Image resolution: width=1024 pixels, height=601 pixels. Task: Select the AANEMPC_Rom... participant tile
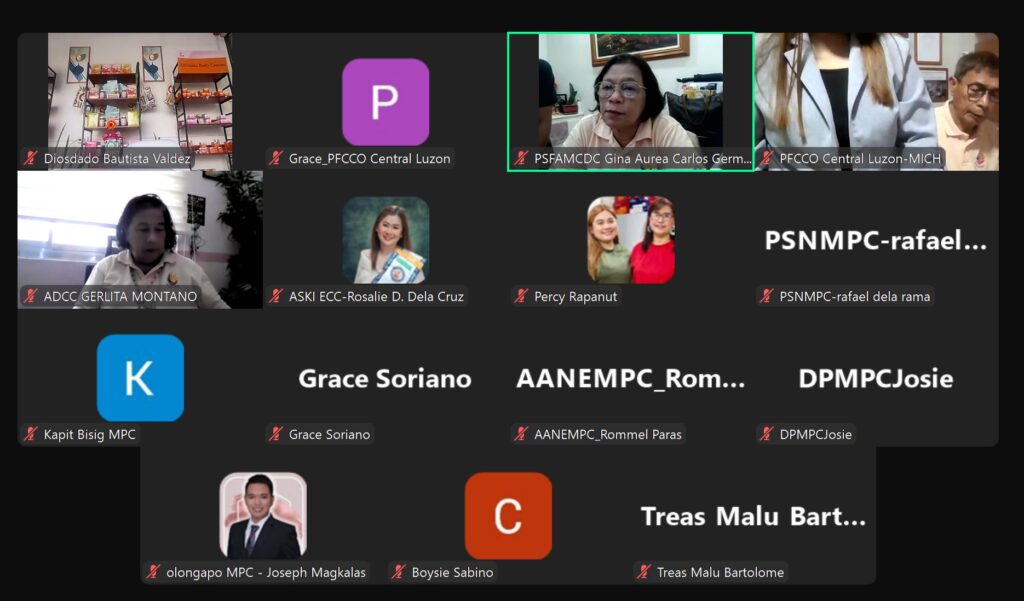pos(631,378)
